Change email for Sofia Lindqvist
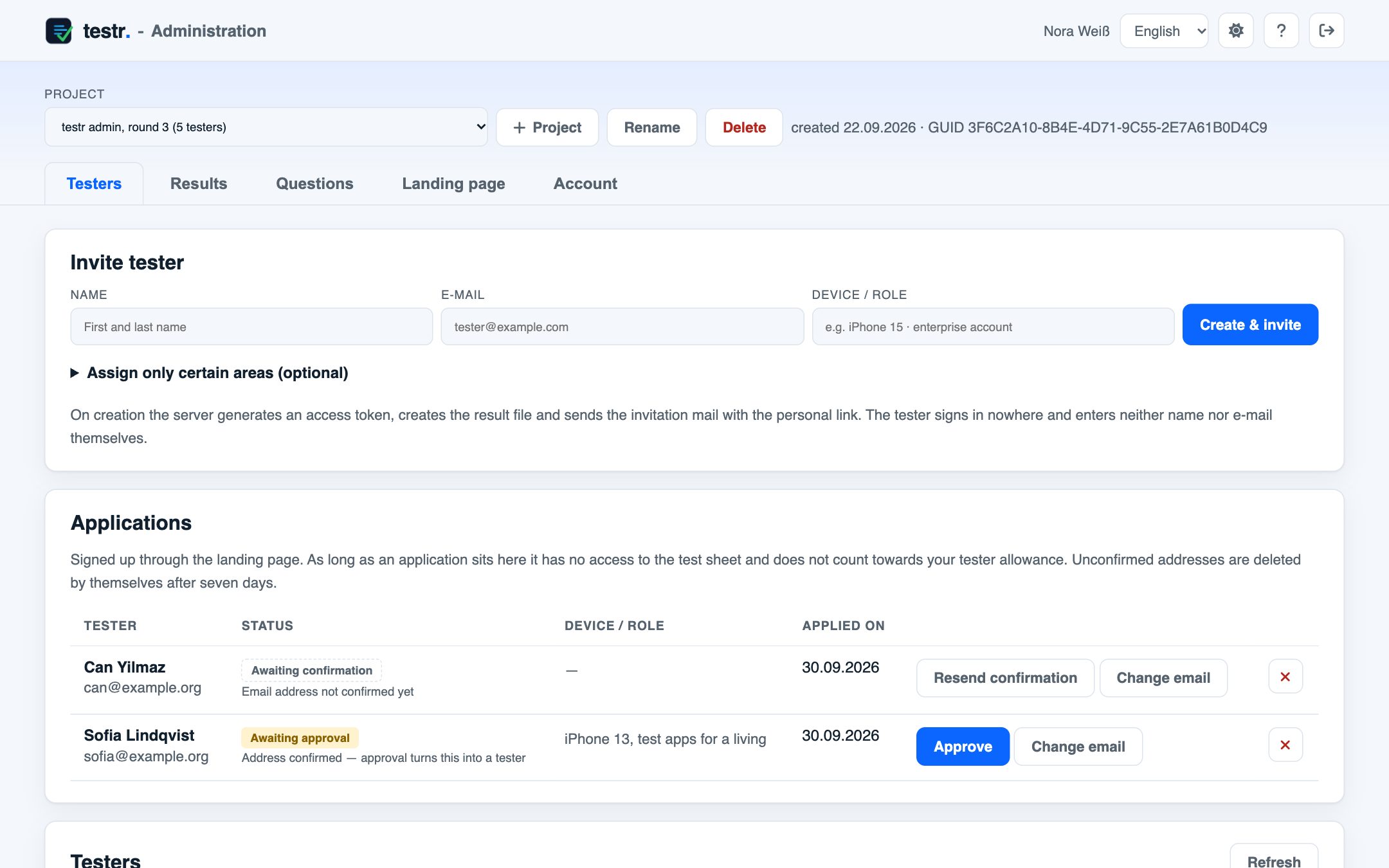The width and height of the screenshot is (1389, 868). (1078, 746)
